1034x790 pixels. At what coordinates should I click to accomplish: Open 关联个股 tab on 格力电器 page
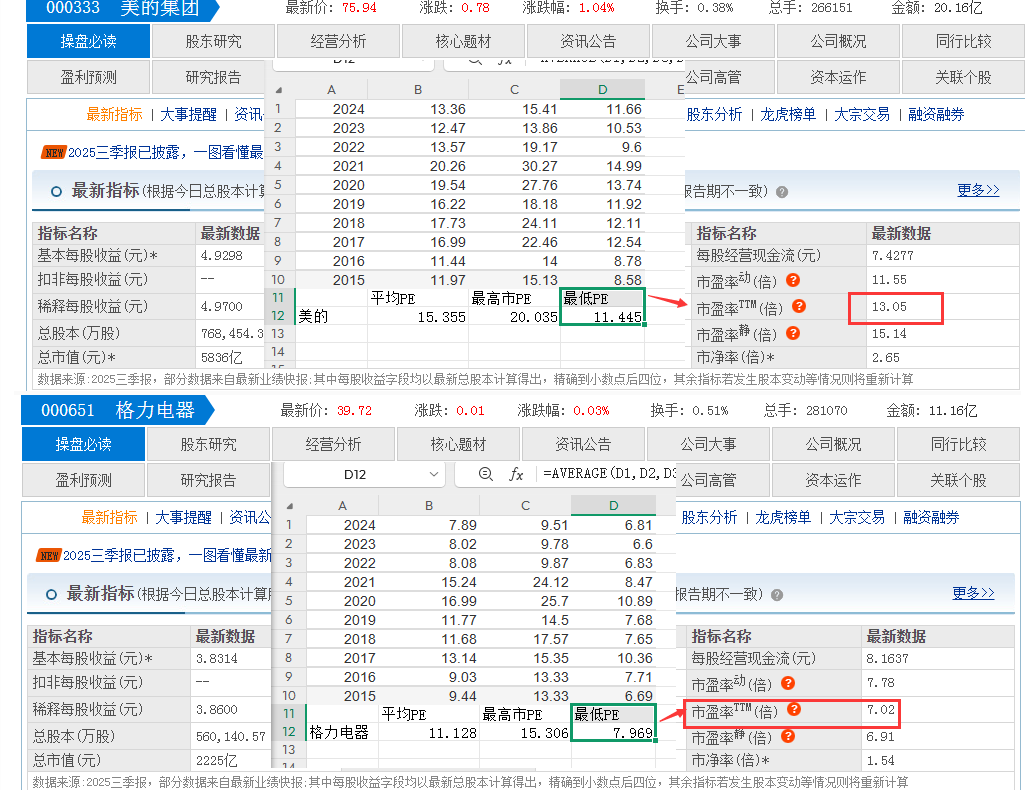958,480
